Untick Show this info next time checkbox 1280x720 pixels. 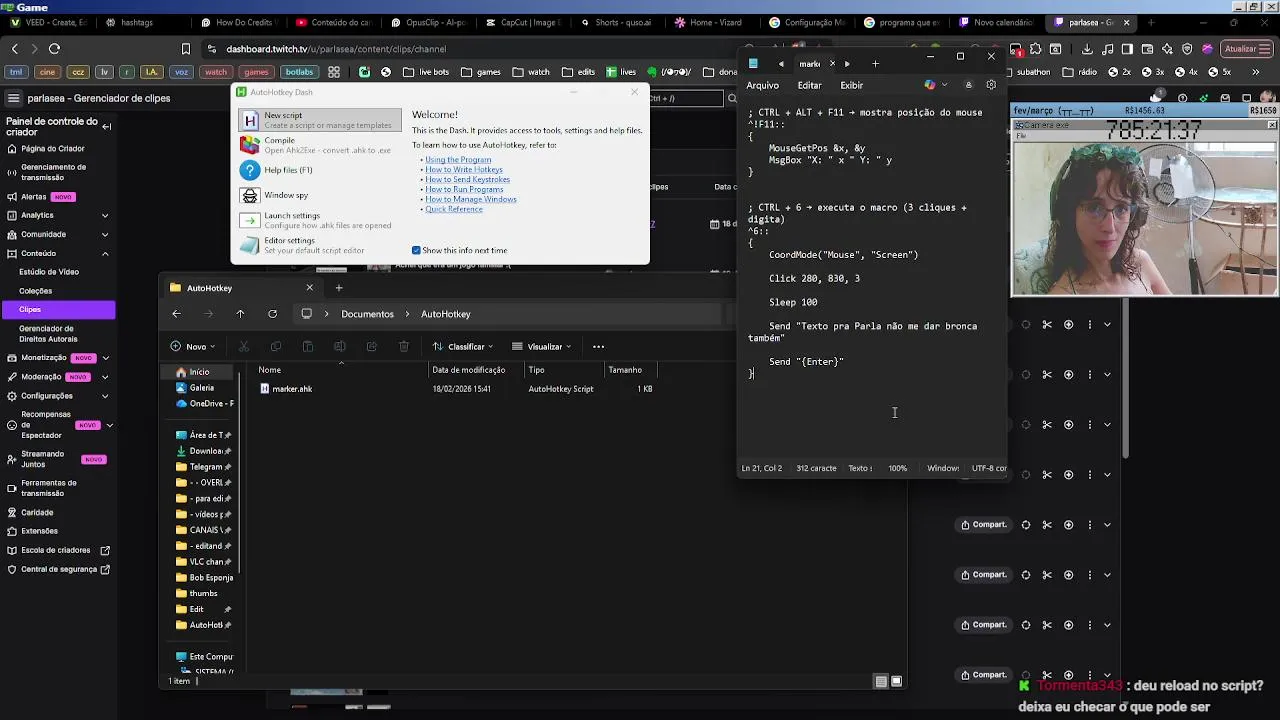(x=416, y=250)
